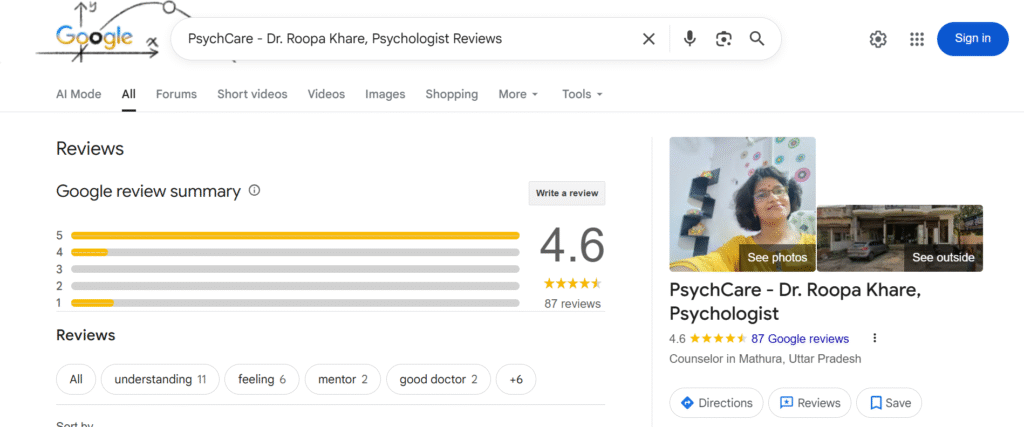
Task: Open the 'See photos' thumbnail
Action: point(742,205)
